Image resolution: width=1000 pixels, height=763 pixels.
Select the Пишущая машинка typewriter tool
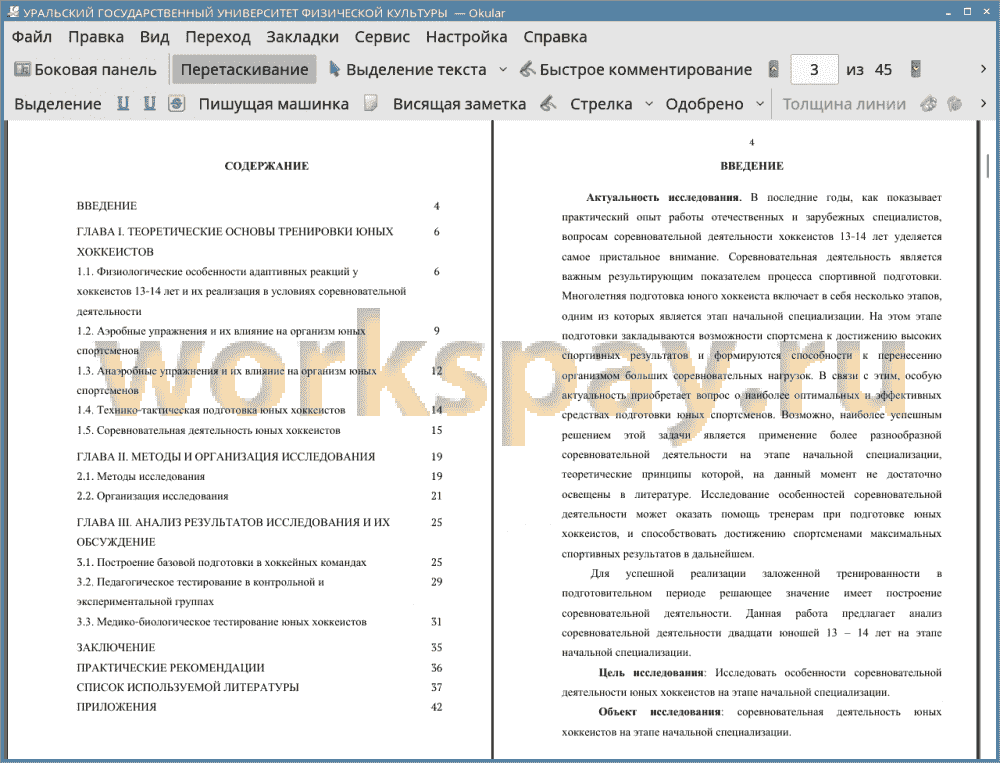pyautogui.click(x=274, y=104)
